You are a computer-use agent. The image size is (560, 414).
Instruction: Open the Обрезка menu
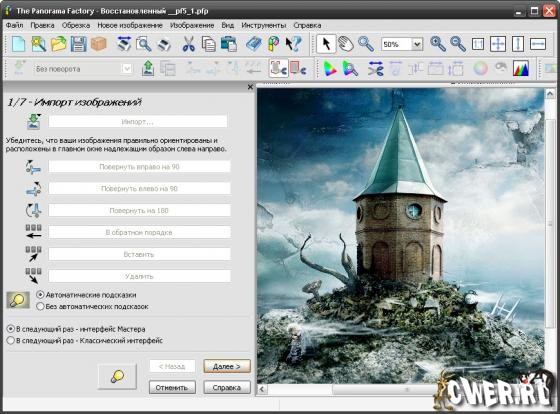point(76,25)
